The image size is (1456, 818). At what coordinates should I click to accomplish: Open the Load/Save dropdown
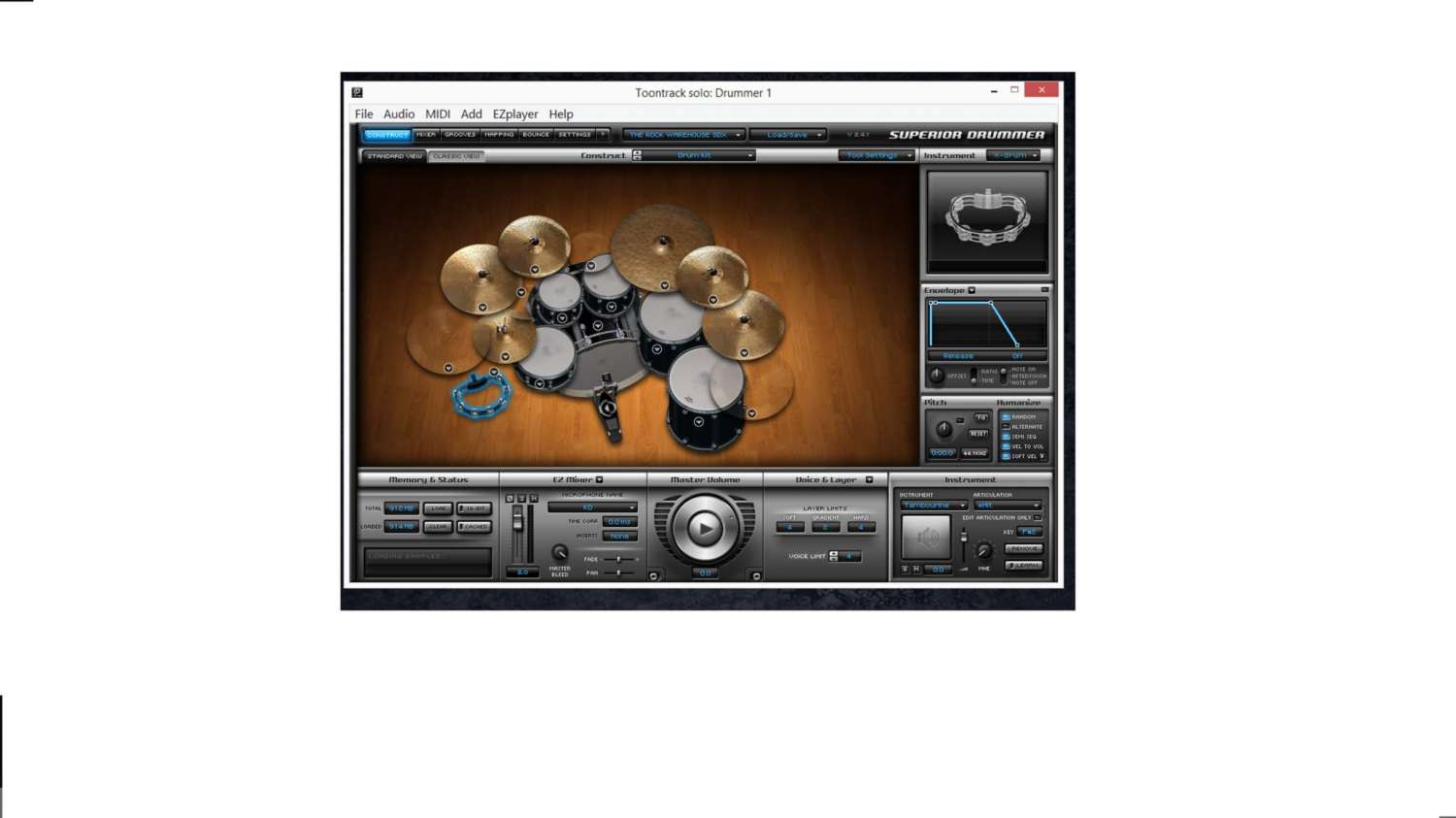(788, 135)
